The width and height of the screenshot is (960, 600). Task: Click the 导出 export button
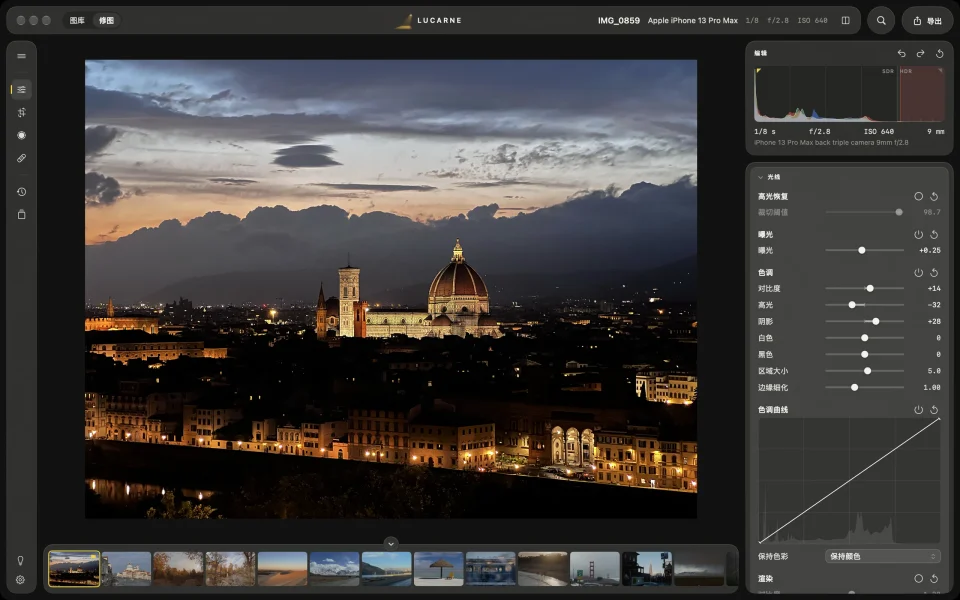click(x=928, y=20)
